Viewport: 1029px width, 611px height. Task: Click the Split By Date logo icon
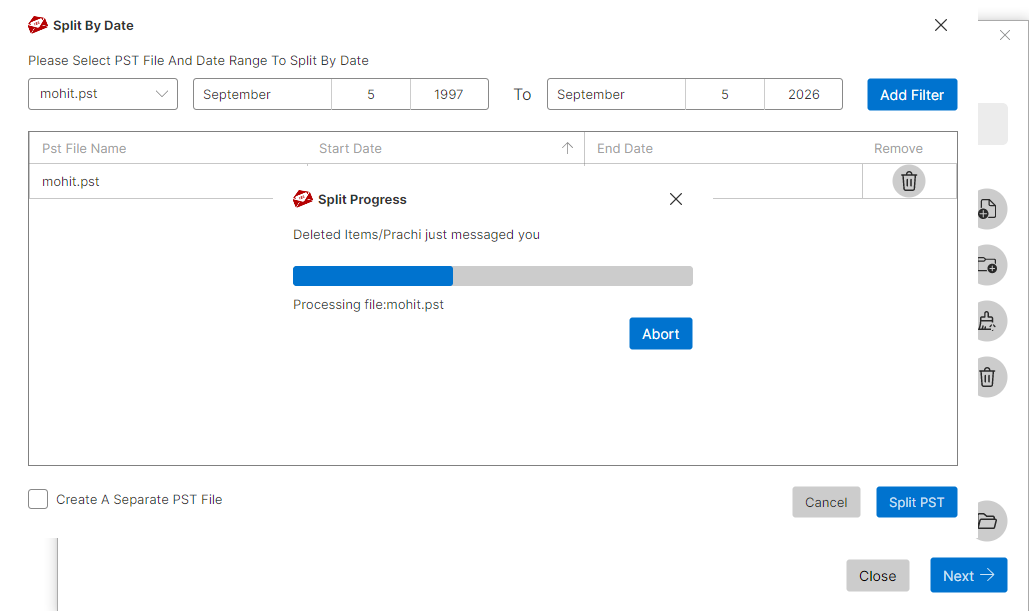[37, 25]
